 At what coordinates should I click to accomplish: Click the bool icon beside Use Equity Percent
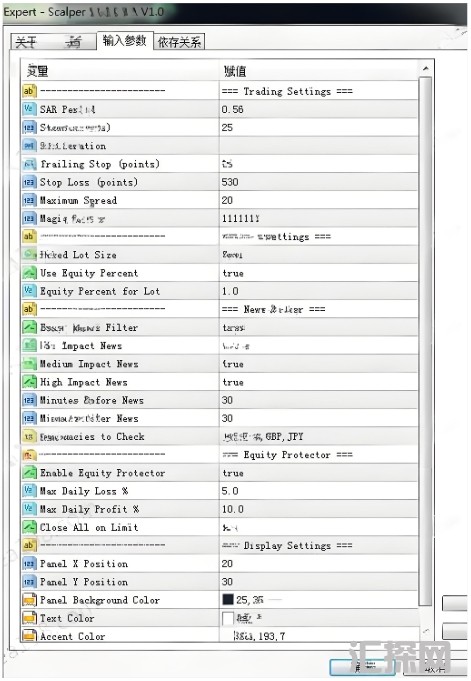(29, 273)
